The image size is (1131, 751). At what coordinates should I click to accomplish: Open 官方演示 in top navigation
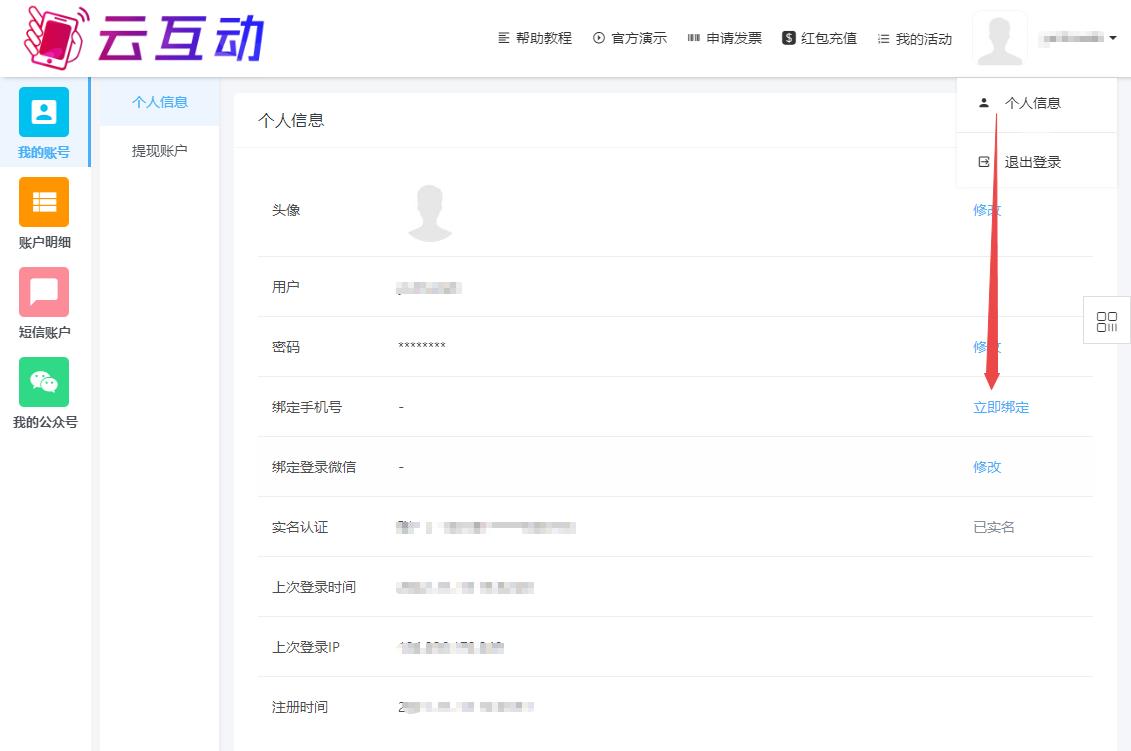(630, 38)
